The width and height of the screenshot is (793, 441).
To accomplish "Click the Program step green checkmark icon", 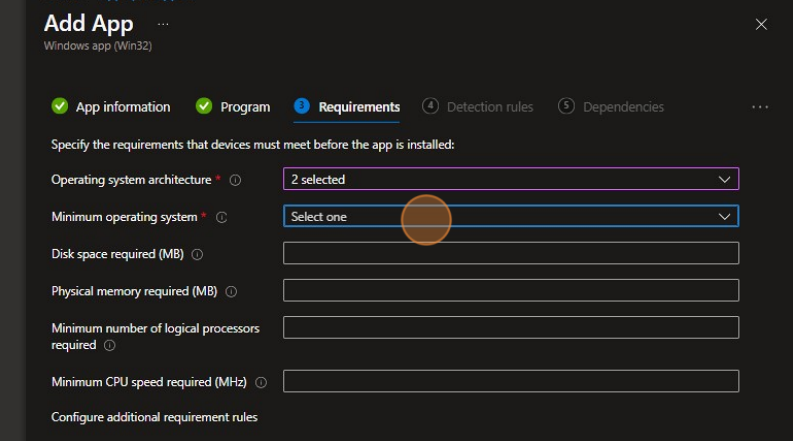I will [x=204, y=107].
